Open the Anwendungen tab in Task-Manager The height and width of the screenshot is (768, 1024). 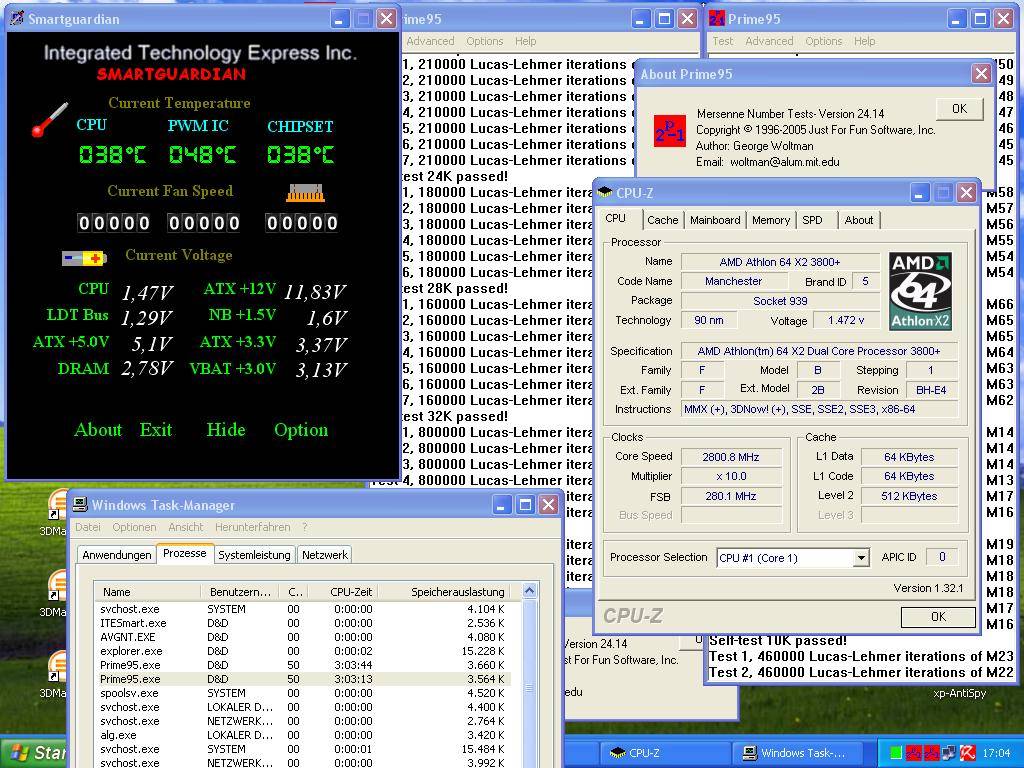coord(117,554)
